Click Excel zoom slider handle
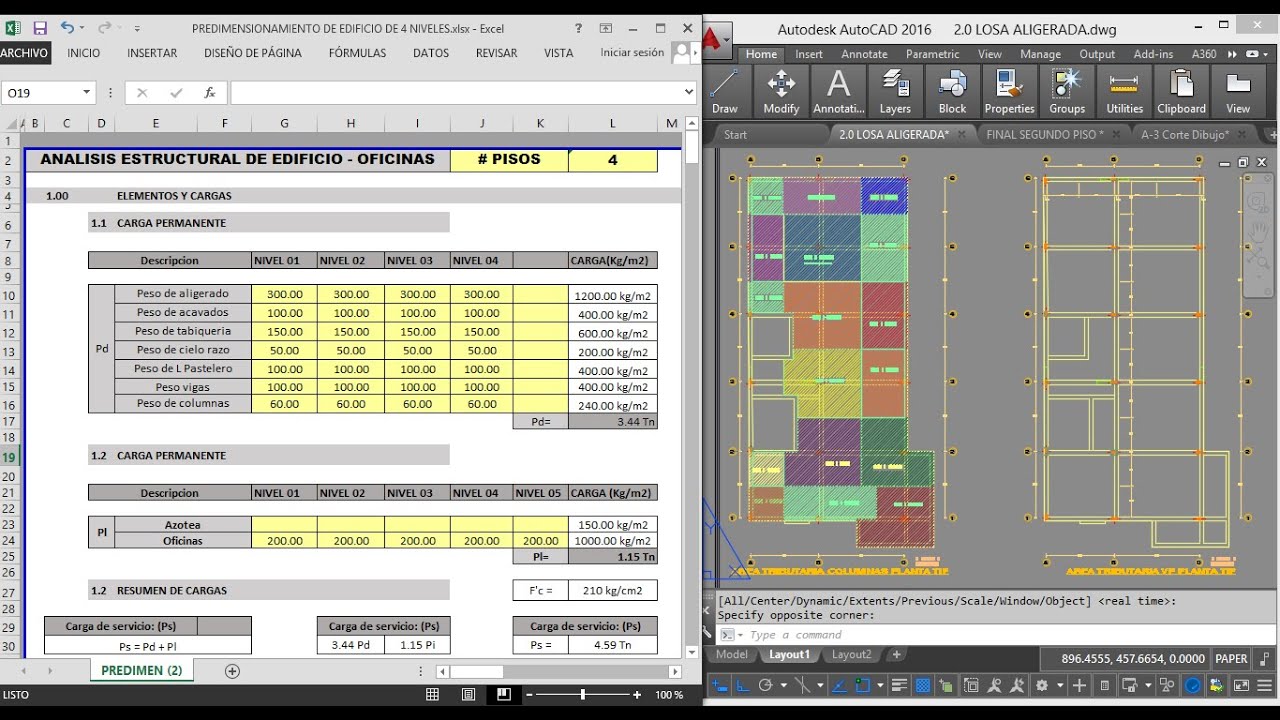1280x720 pixels. pos(583,694)
